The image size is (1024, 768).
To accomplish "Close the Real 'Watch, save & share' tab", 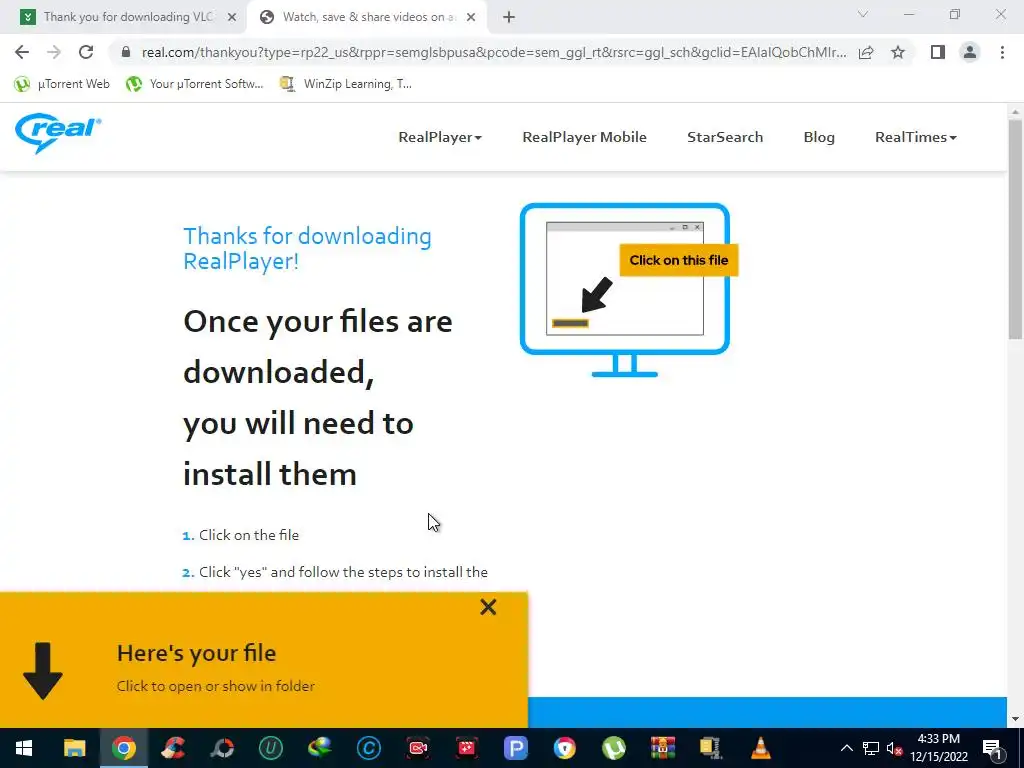I will click(x=471, y=18).
